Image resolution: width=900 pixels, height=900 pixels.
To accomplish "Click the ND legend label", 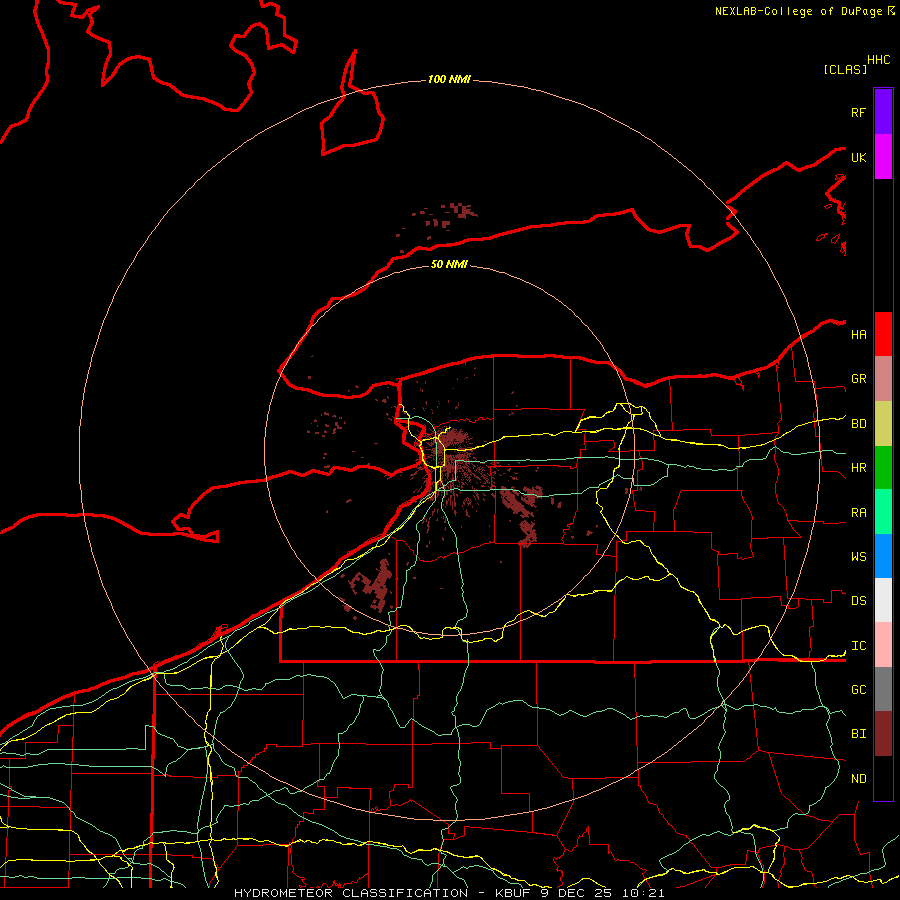I will coord(858,779).
